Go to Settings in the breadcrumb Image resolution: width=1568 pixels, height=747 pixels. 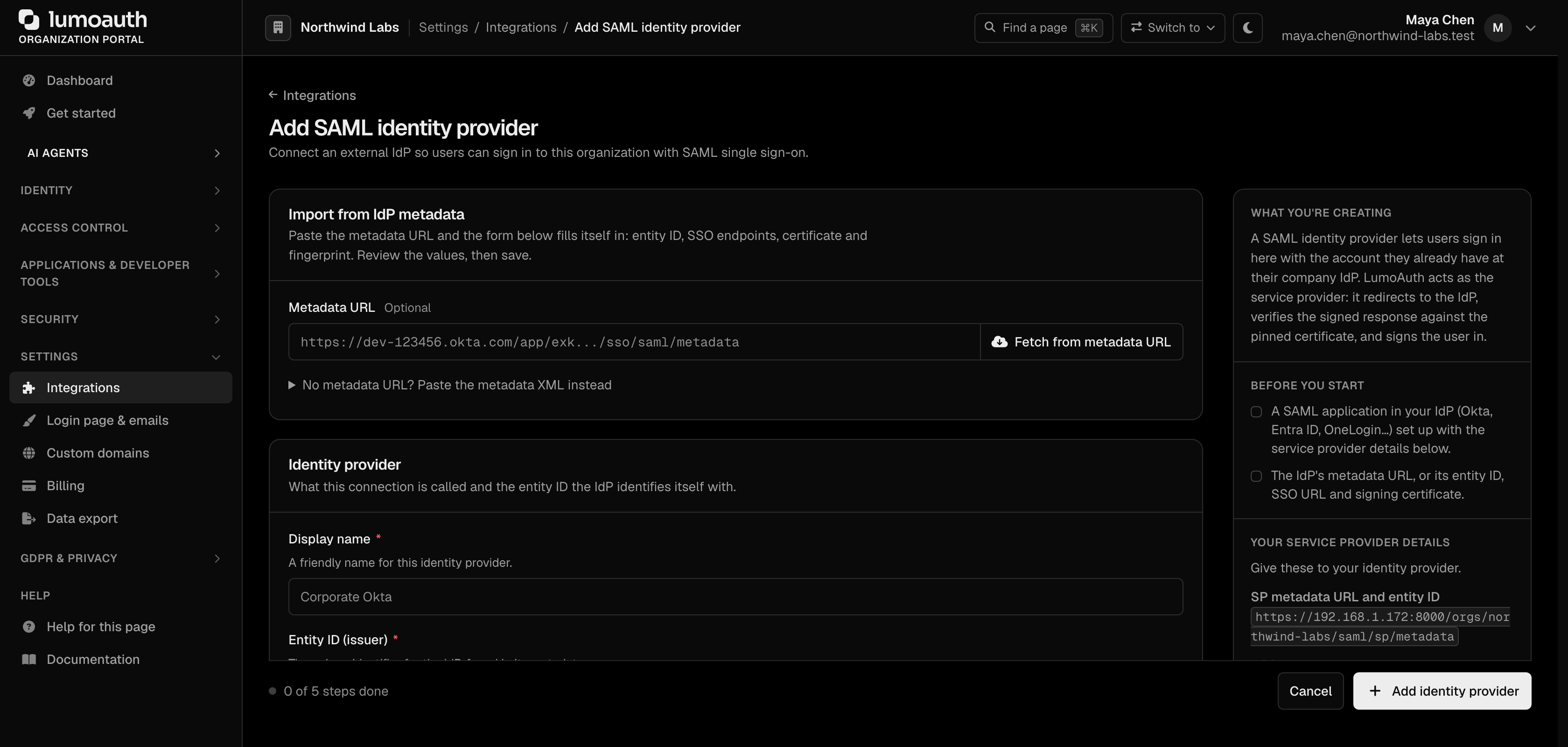click(x=443, y=28)
